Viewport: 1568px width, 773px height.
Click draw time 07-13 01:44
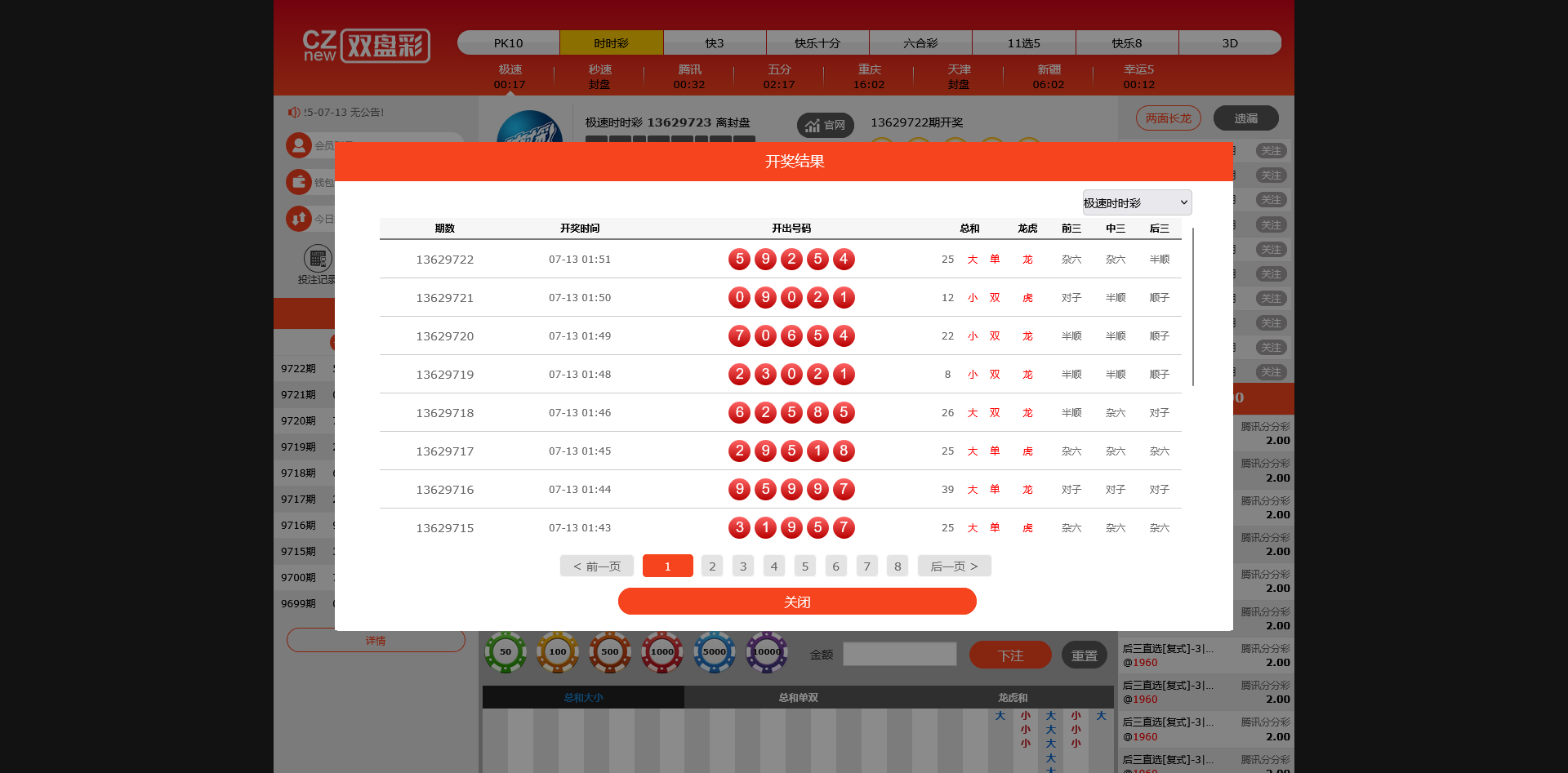coord(580,489)
